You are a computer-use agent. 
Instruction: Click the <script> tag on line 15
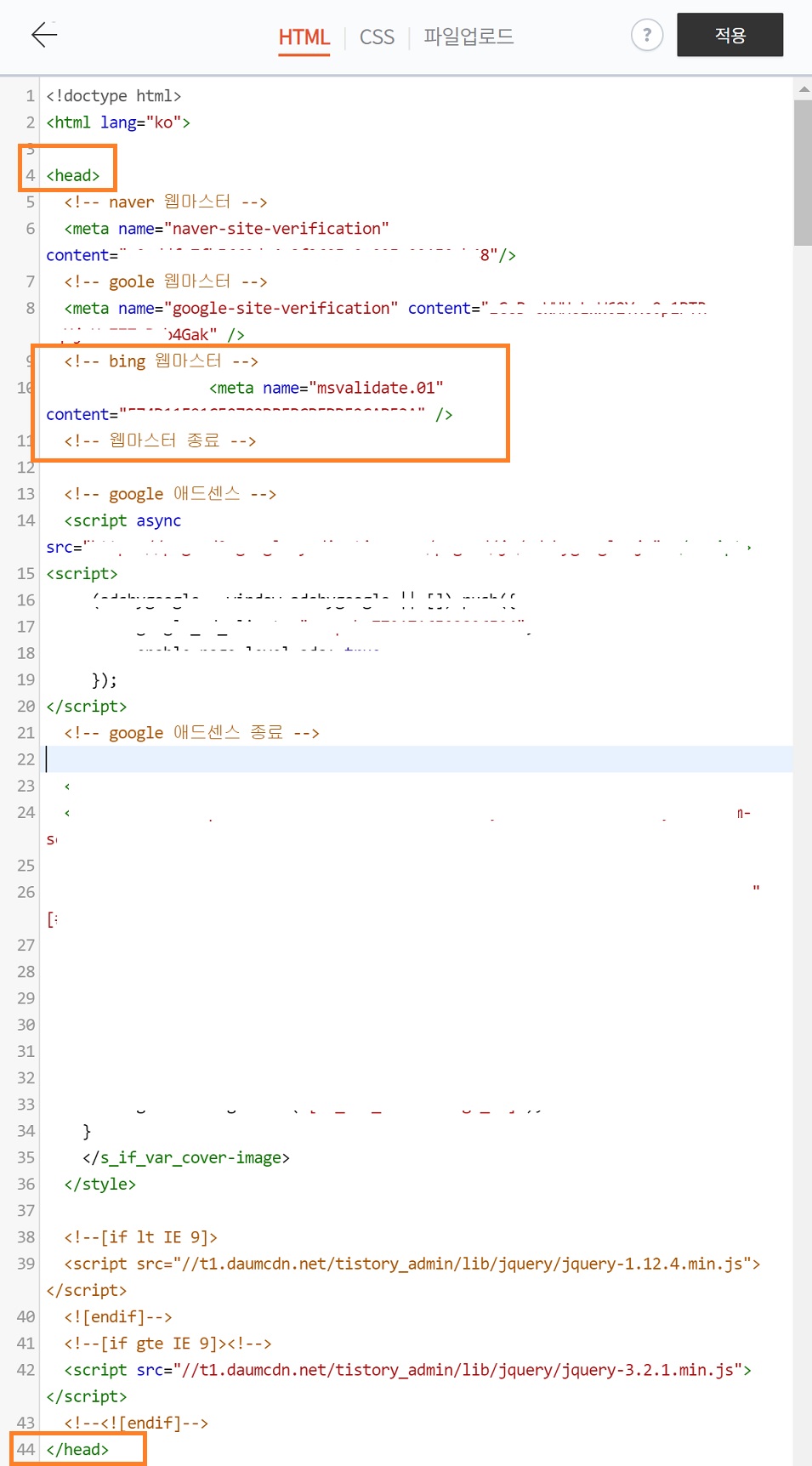(82, 573)
